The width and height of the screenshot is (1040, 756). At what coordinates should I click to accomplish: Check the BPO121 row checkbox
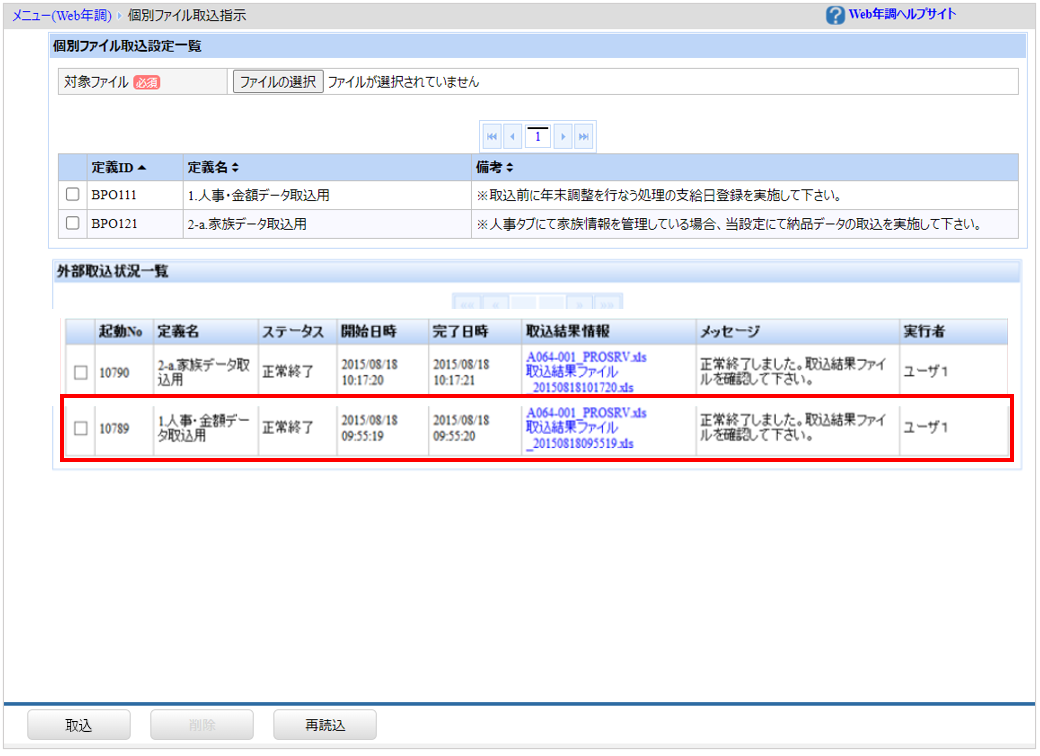(72, 223)
